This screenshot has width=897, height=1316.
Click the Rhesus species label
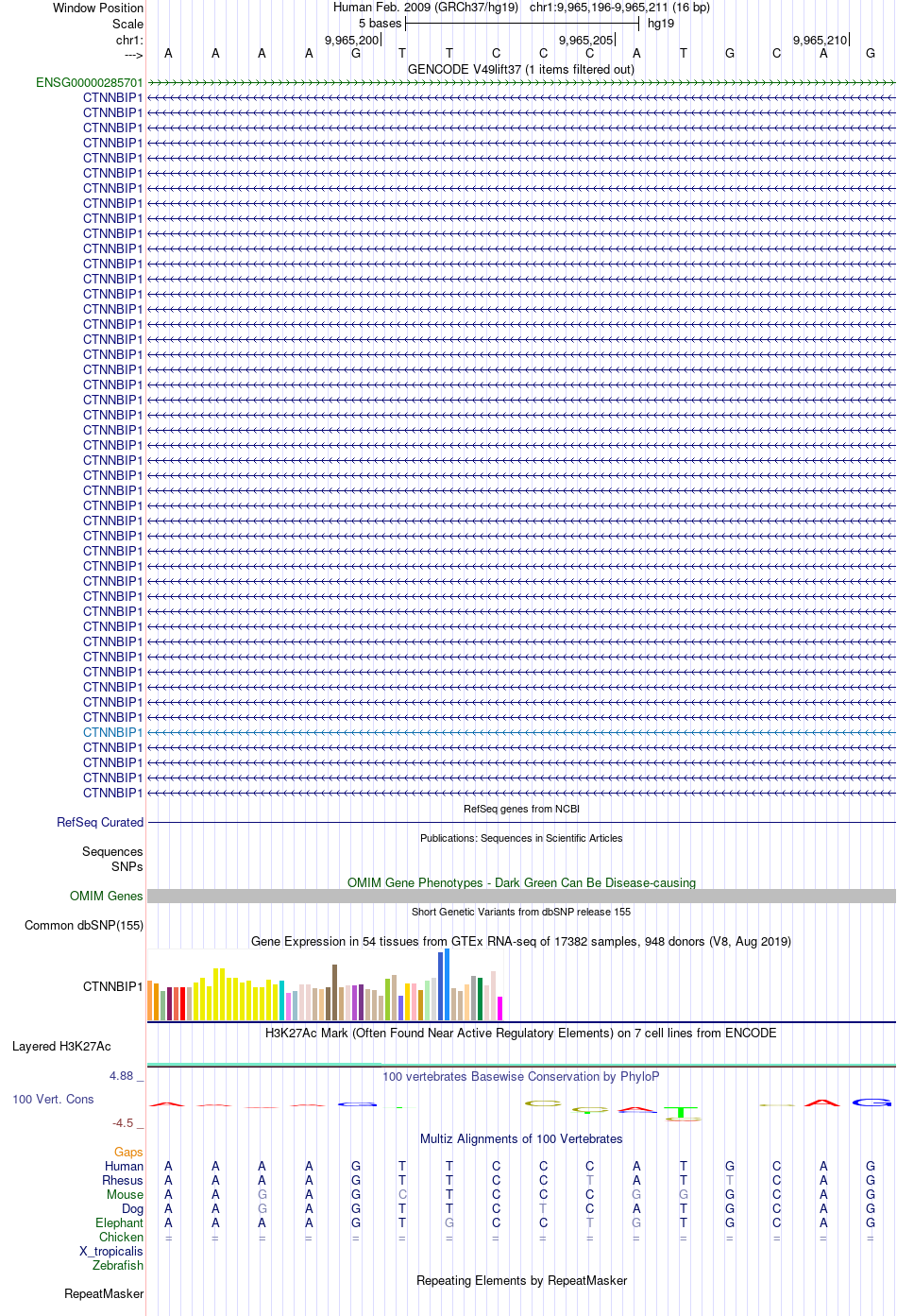tap(123, 1181)
